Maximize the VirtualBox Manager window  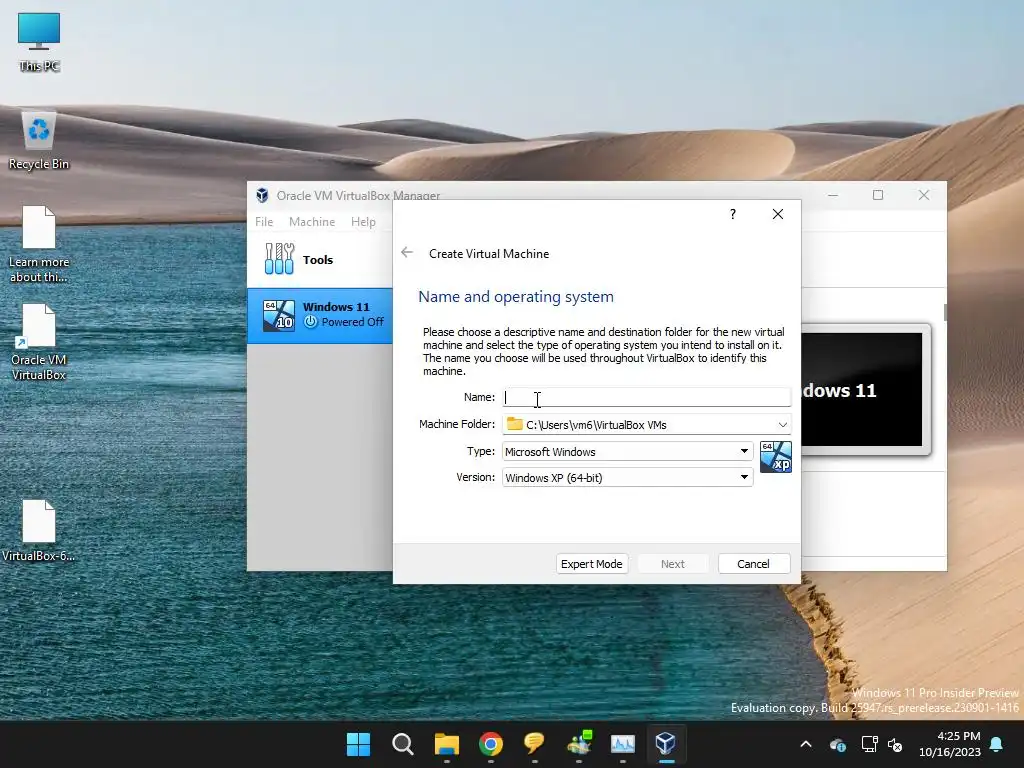878,195
